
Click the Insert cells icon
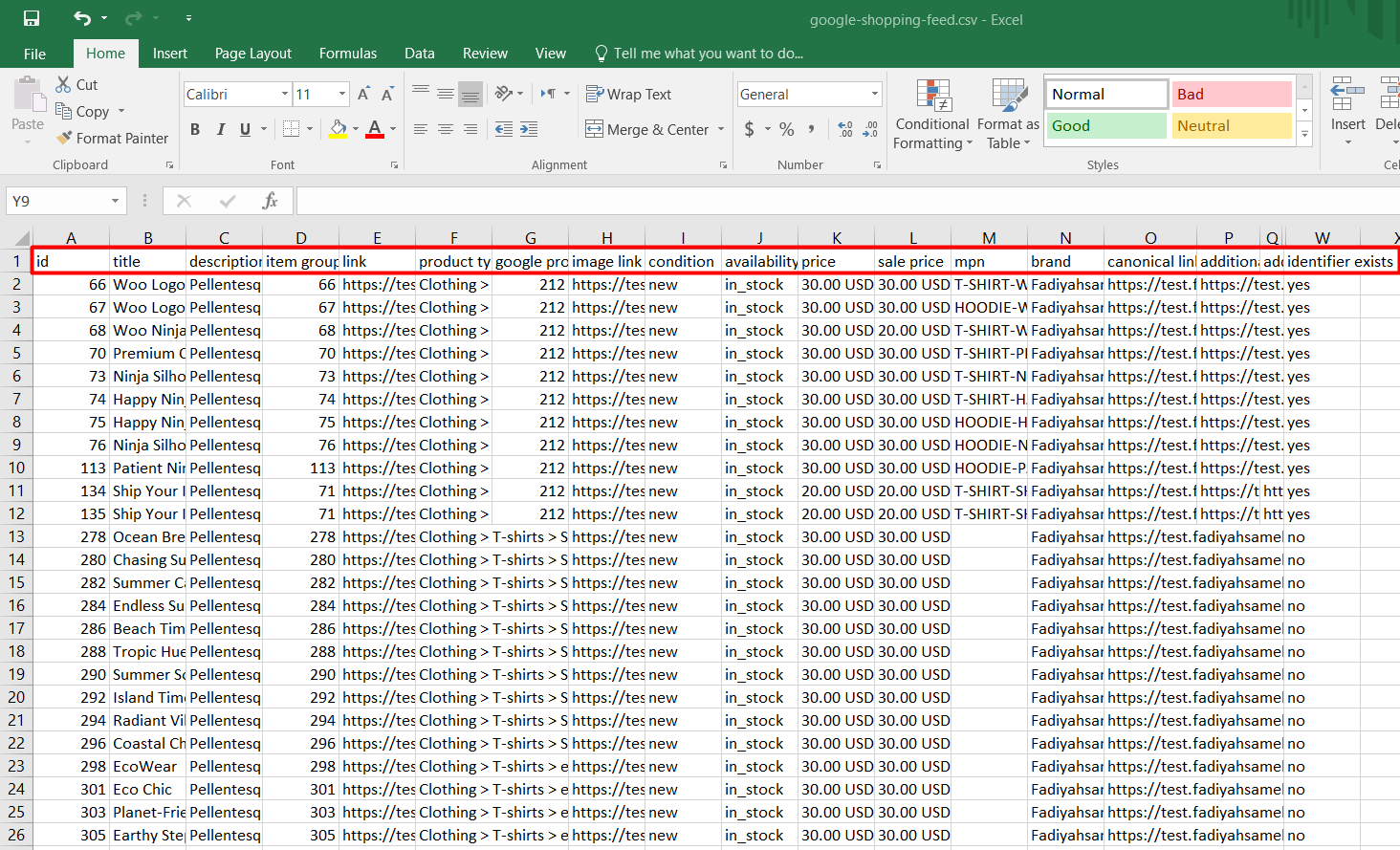pyautogui.click(x=1348, y=96)
